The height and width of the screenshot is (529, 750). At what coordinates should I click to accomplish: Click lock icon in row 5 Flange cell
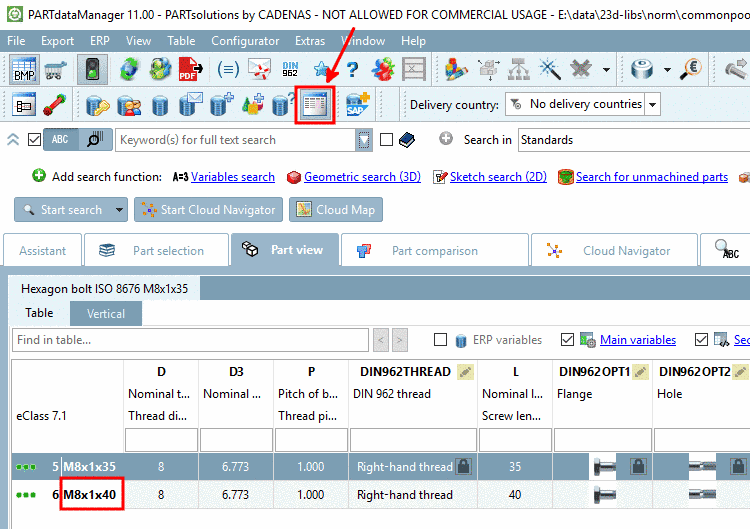click(638, 466)
